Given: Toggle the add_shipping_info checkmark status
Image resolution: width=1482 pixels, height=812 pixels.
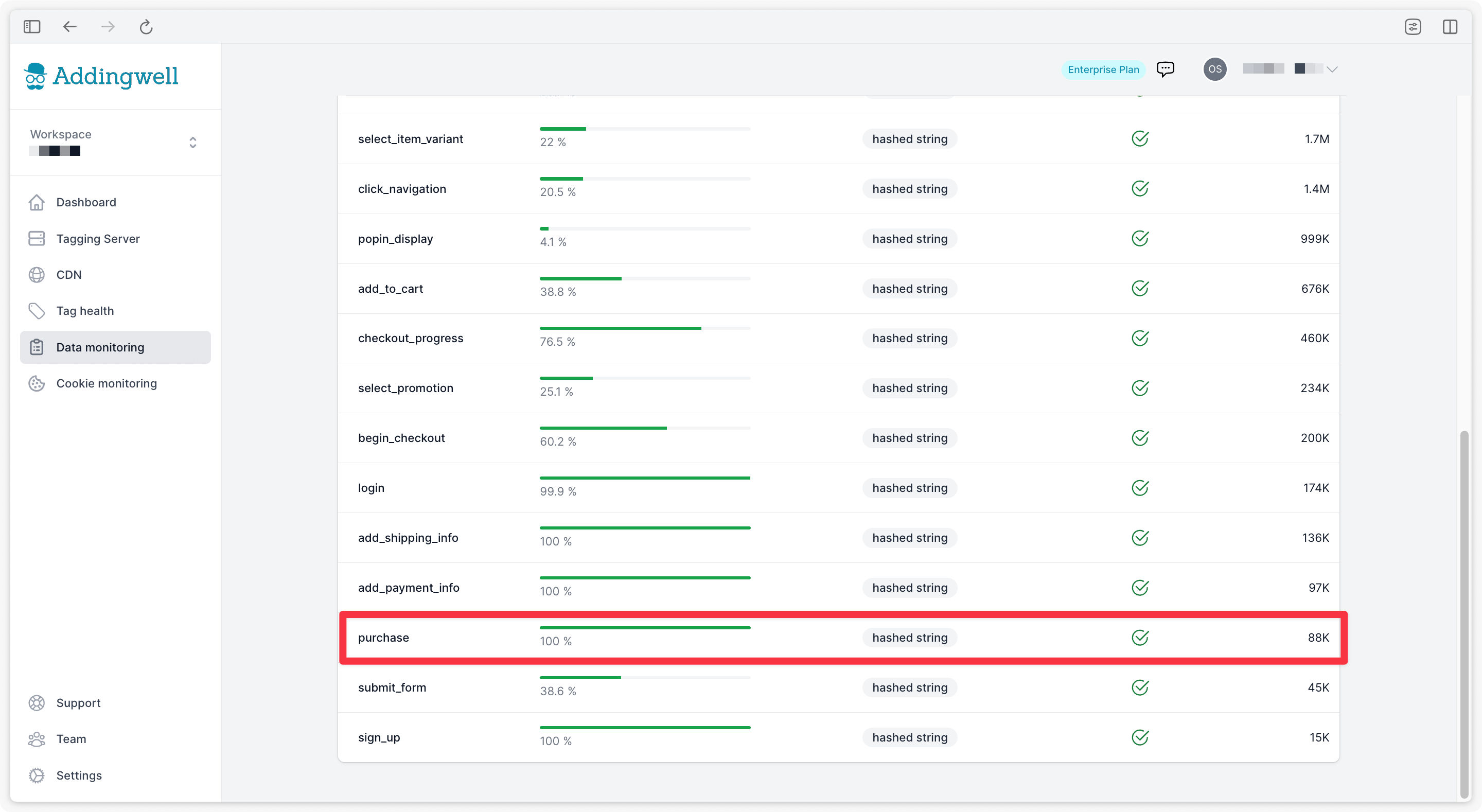Looking at the screenshot, I should (1140, 538).
